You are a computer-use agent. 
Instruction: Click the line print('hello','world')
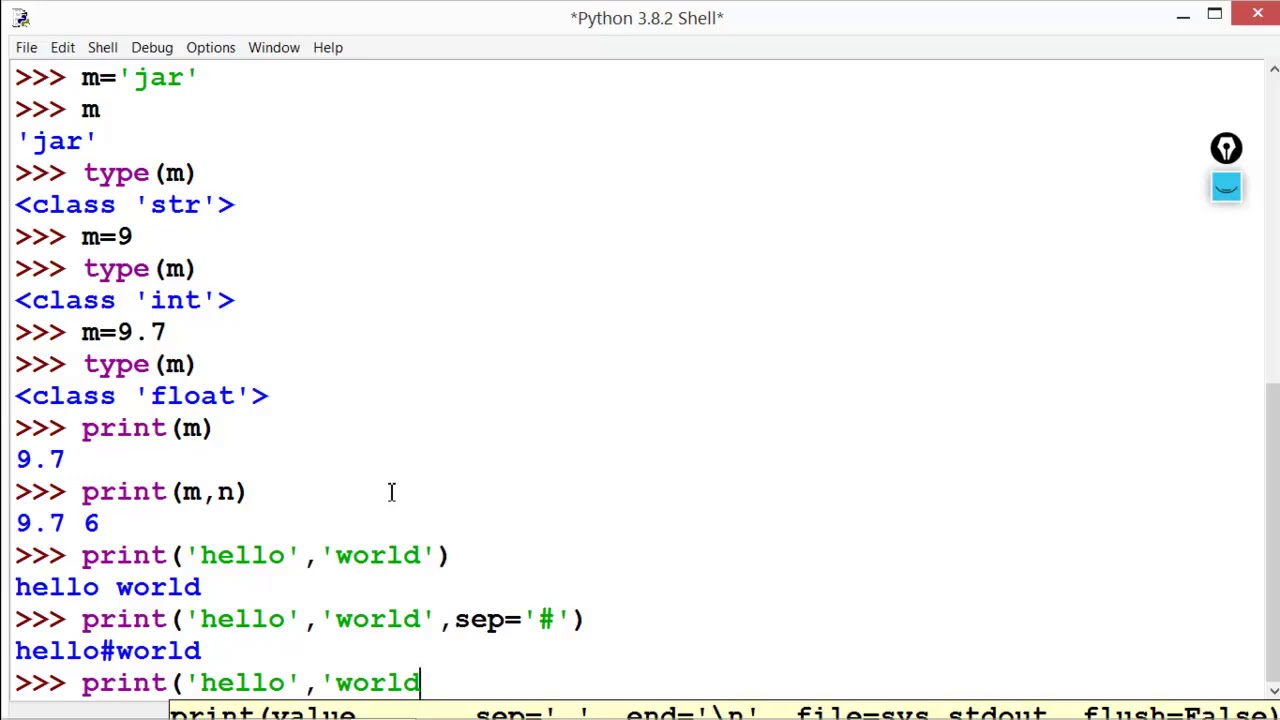point(232,555)
